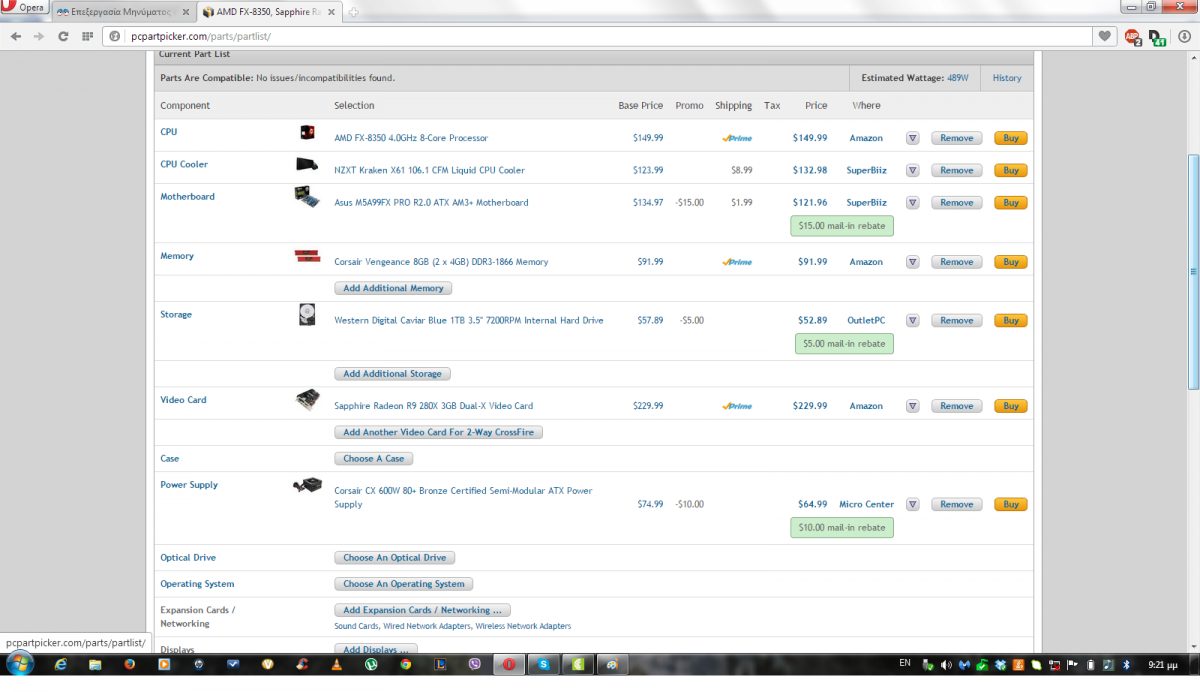Expand price options dropdown for CPU row
Image resolution: width=1200 pixels, height=692 pixels.
[912, 138]
